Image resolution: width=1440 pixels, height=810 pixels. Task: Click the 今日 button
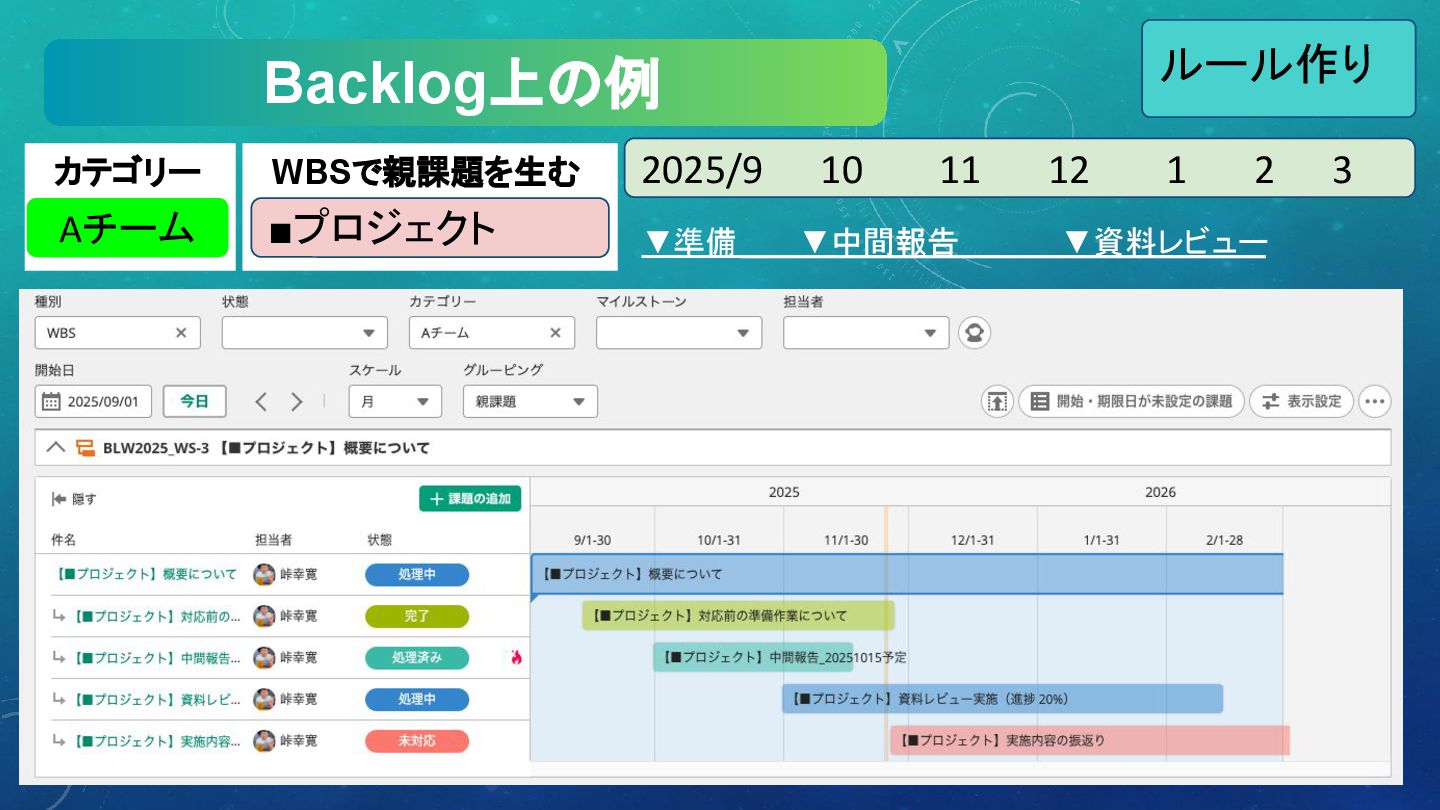point(194,401)
